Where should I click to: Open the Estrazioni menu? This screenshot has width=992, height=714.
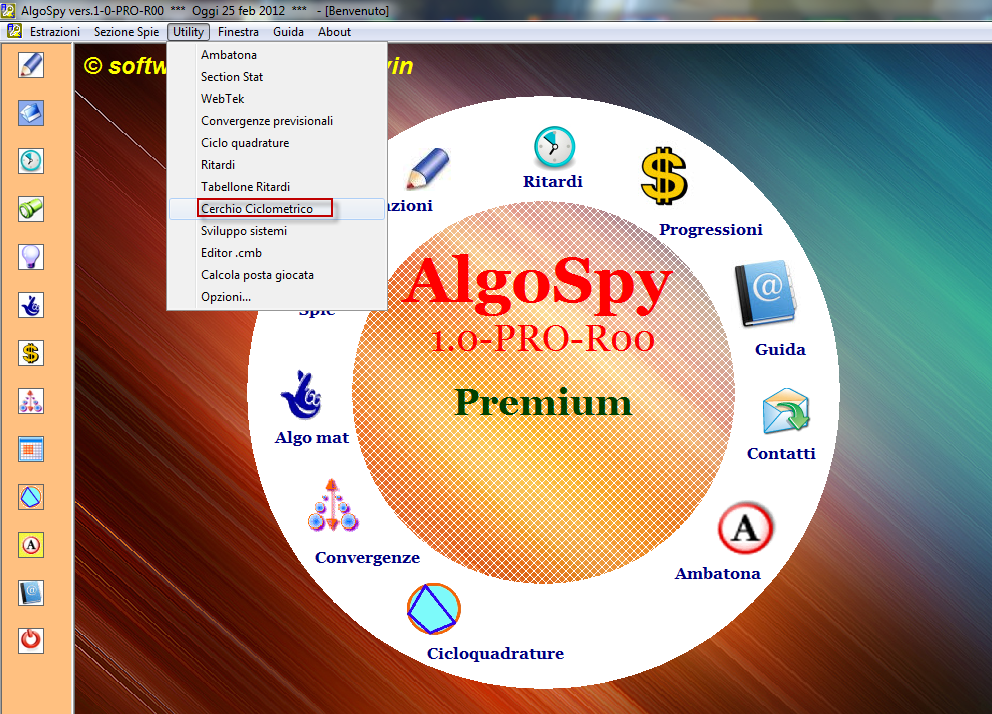point(55,32)
